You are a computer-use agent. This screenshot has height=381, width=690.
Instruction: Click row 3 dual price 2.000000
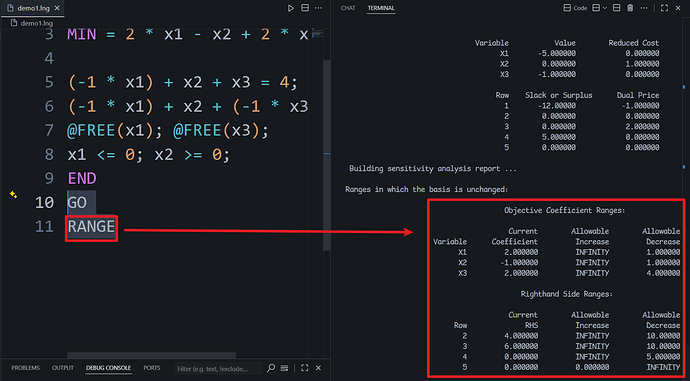click(642, 126)
